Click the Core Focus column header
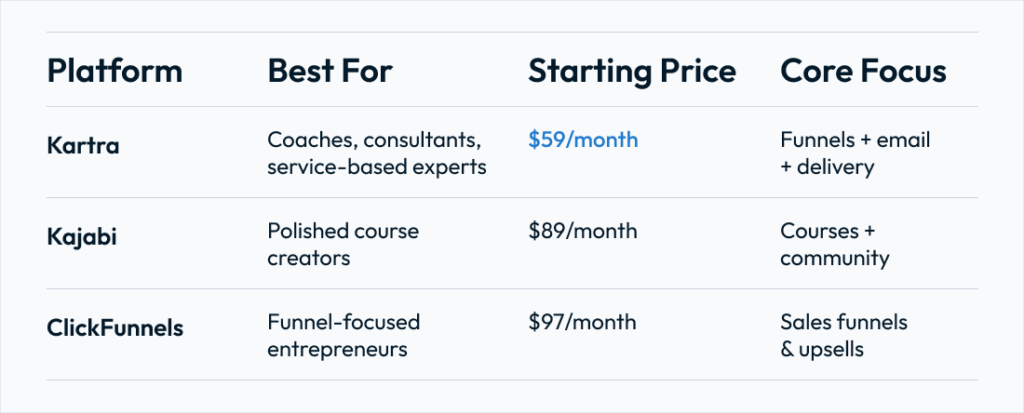 863,71
